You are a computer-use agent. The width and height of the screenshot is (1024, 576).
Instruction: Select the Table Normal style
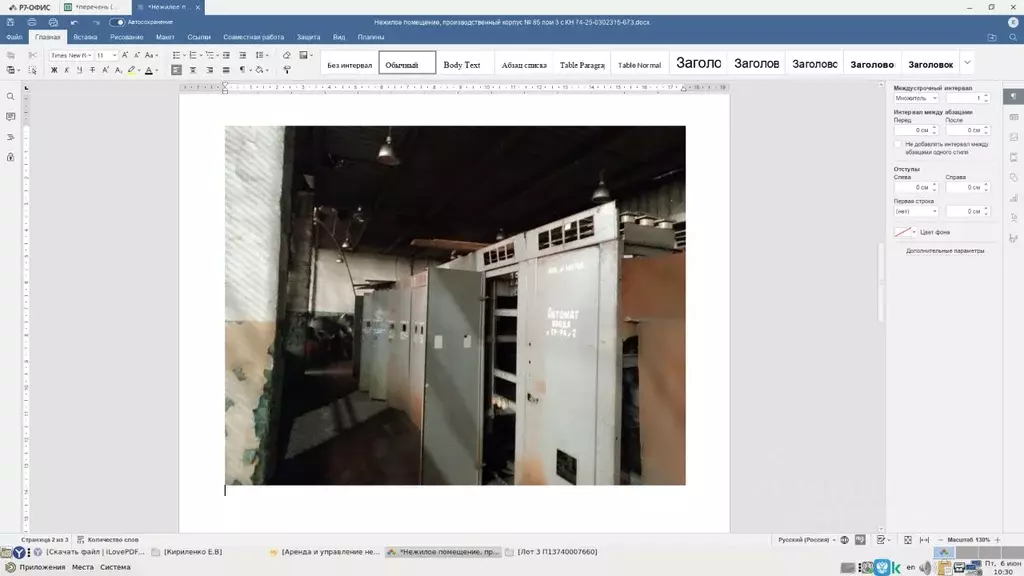coord(639,64)
